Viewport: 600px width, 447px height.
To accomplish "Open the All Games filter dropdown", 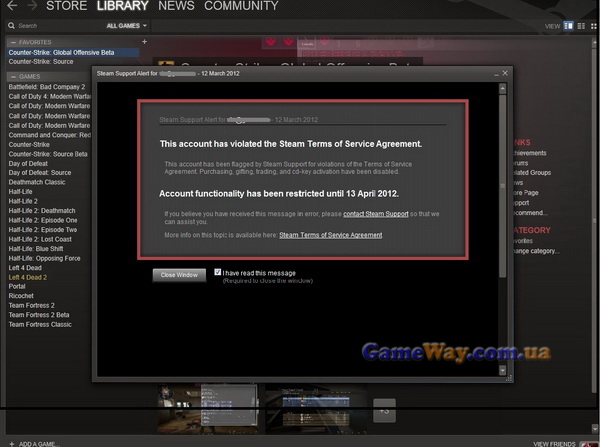I will [126, 25].
